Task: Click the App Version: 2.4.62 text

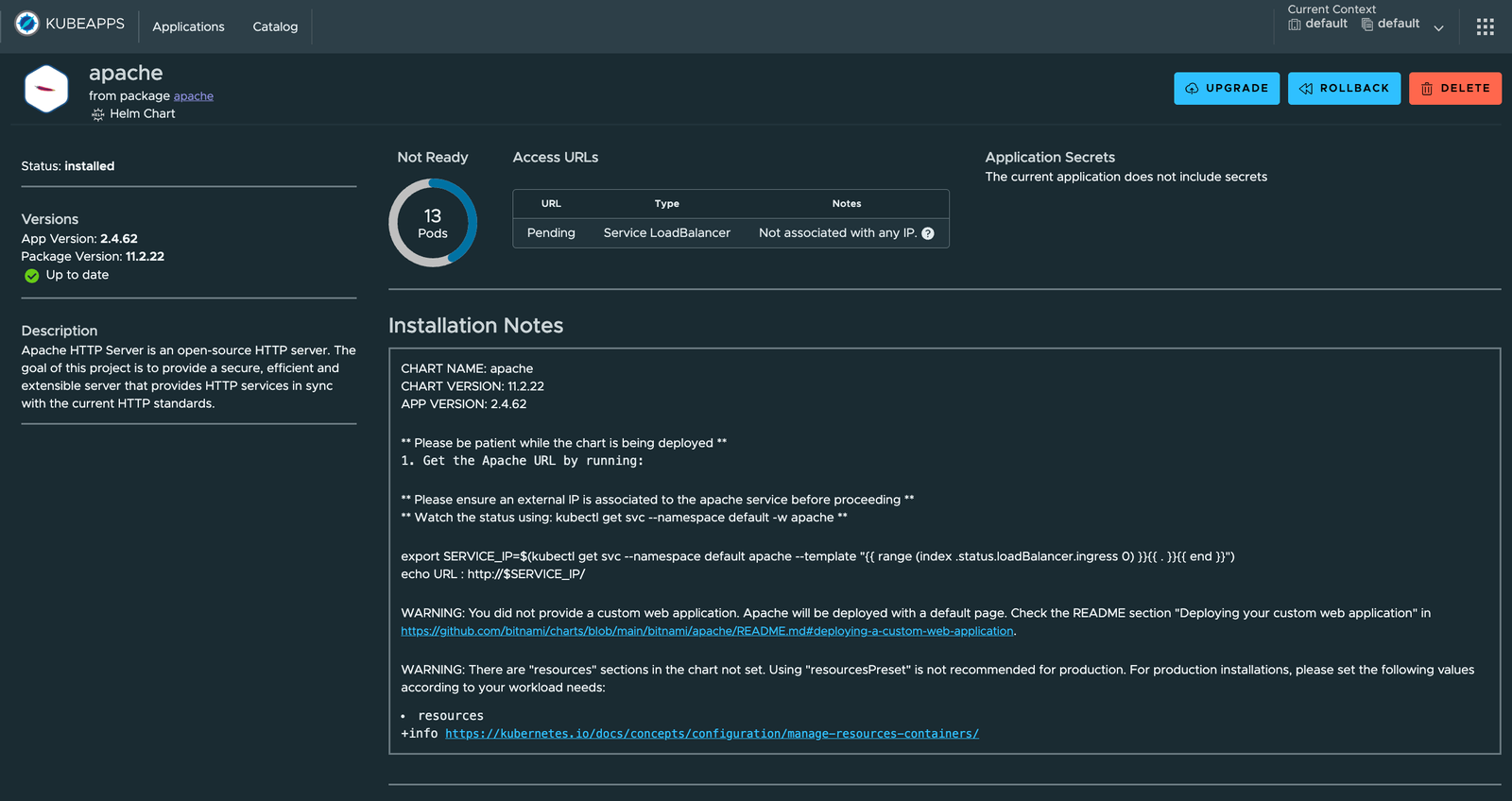Action: click(x=79, y=239)
